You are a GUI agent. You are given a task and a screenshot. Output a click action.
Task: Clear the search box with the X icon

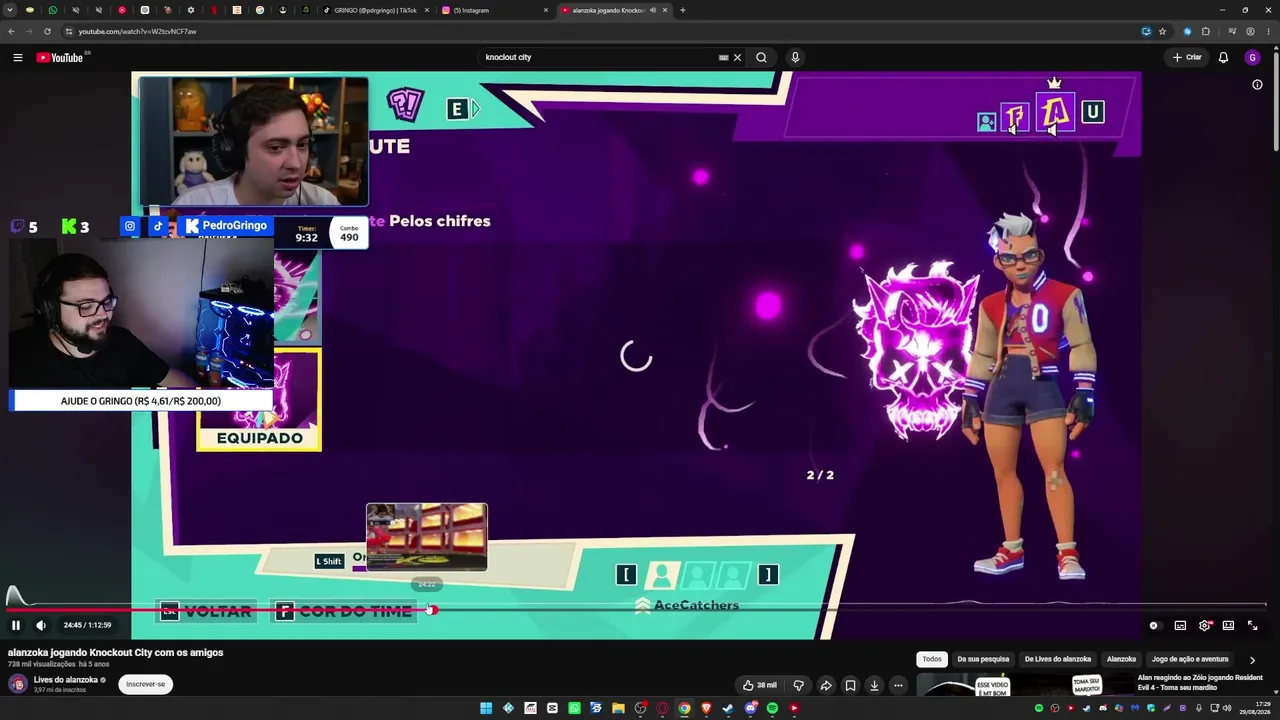pyautogui.click(x=737, y=57)
